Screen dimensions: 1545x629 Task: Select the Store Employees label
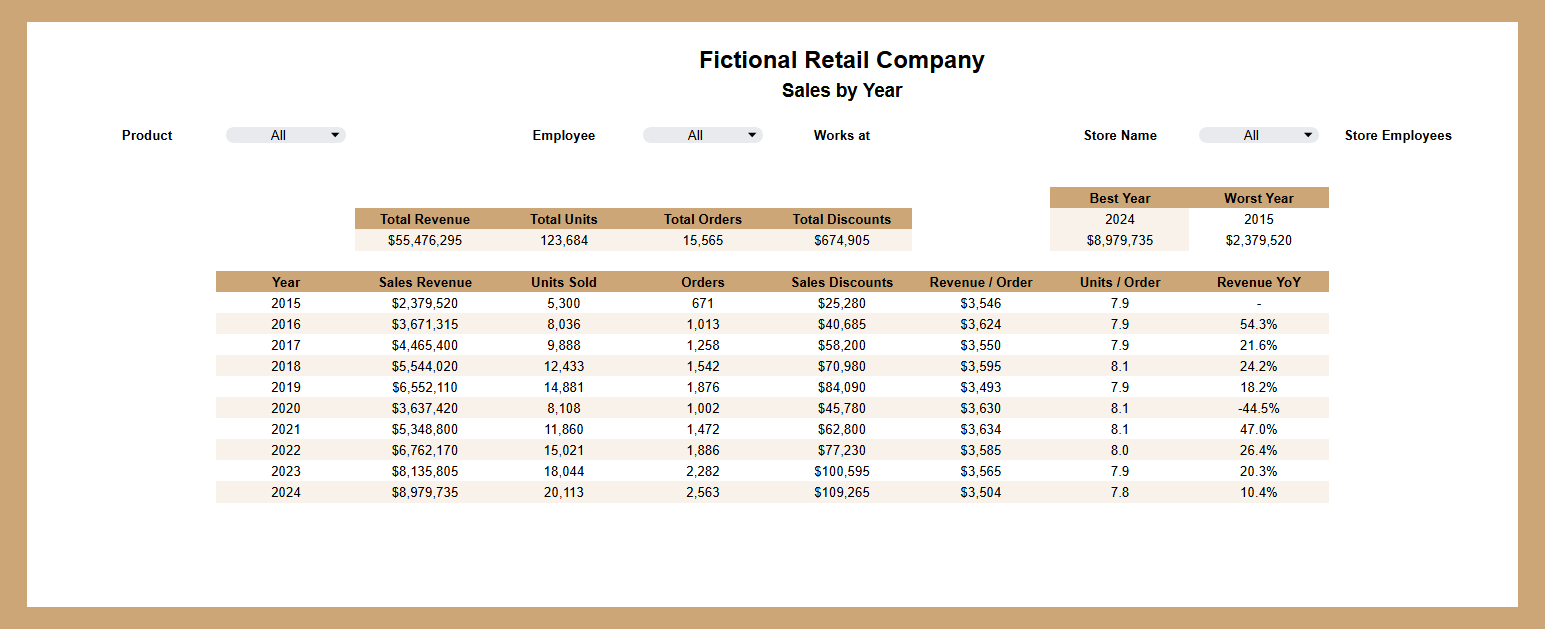pos(1397,135)
